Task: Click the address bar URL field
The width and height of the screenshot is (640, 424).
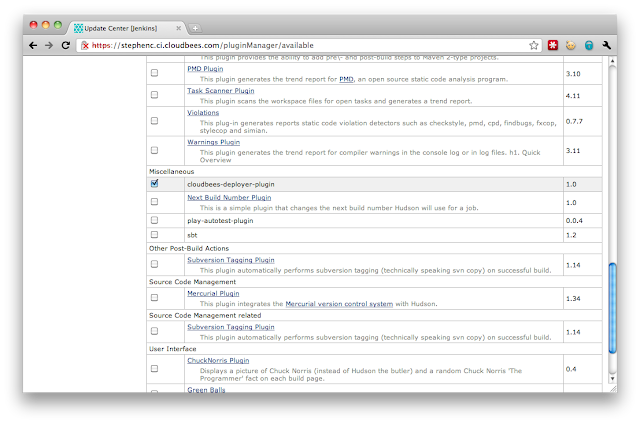Action: pos(300,45)
